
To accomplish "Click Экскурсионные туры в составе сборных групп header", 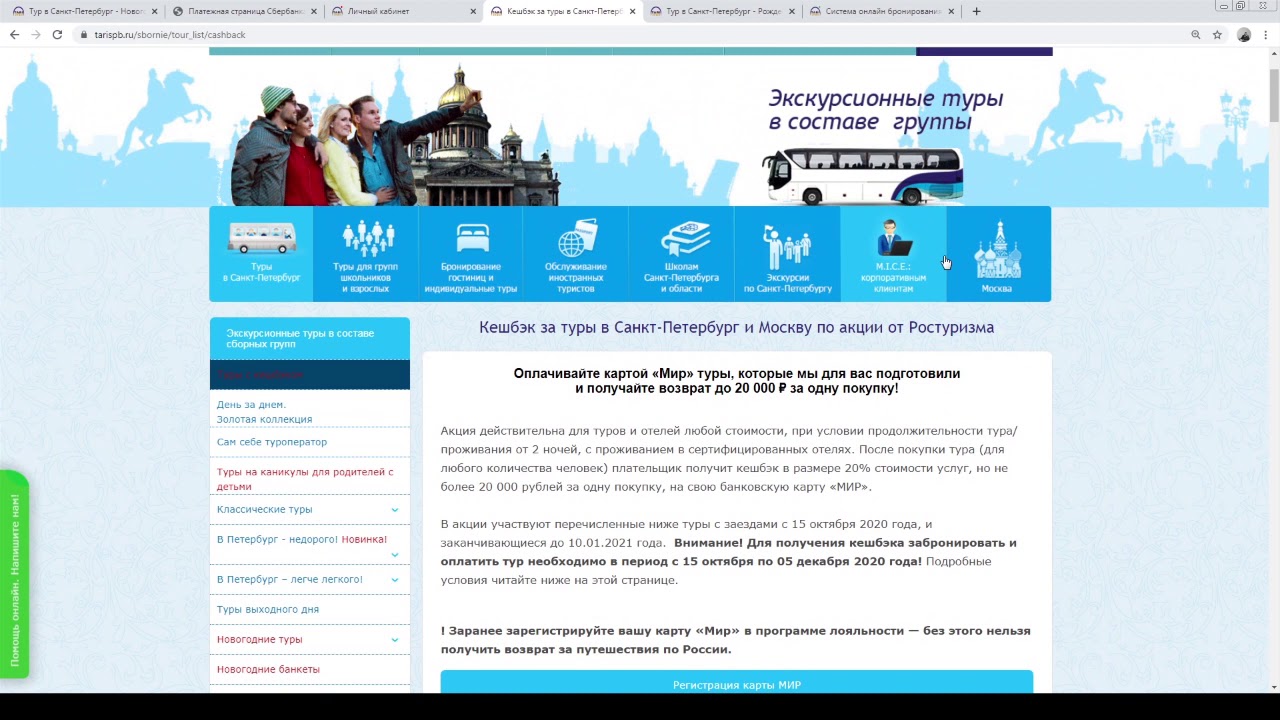I will point(310,338).
